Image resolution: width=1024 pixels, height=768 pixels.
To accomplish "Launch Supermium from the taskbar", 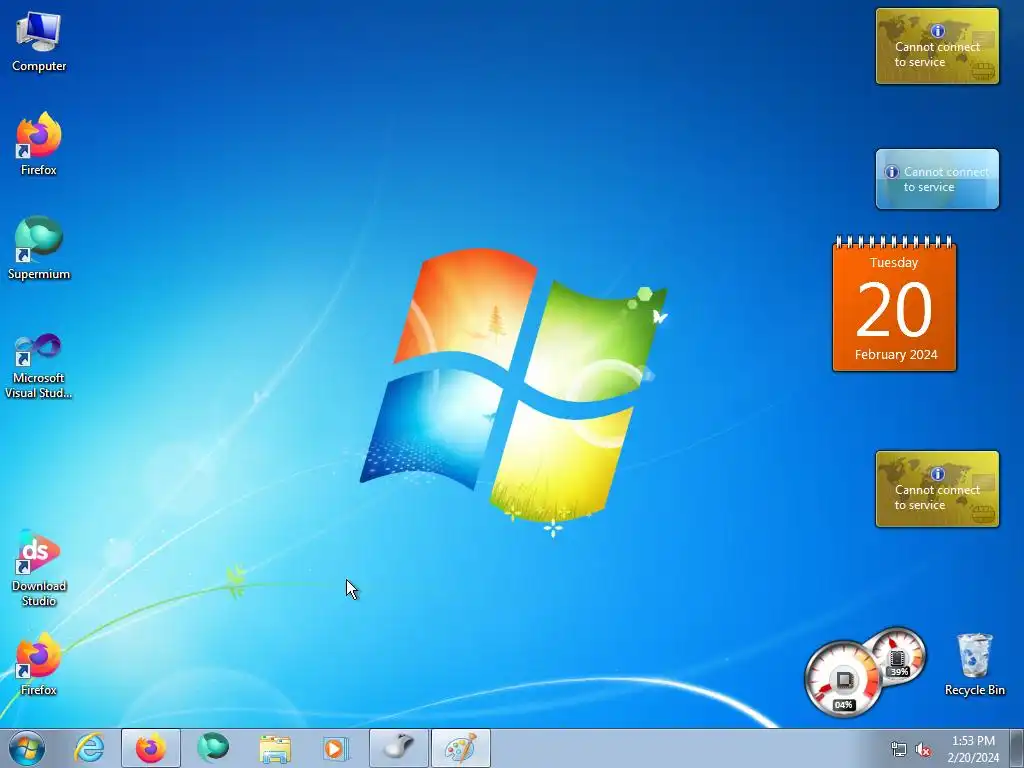I will (213, 748).
